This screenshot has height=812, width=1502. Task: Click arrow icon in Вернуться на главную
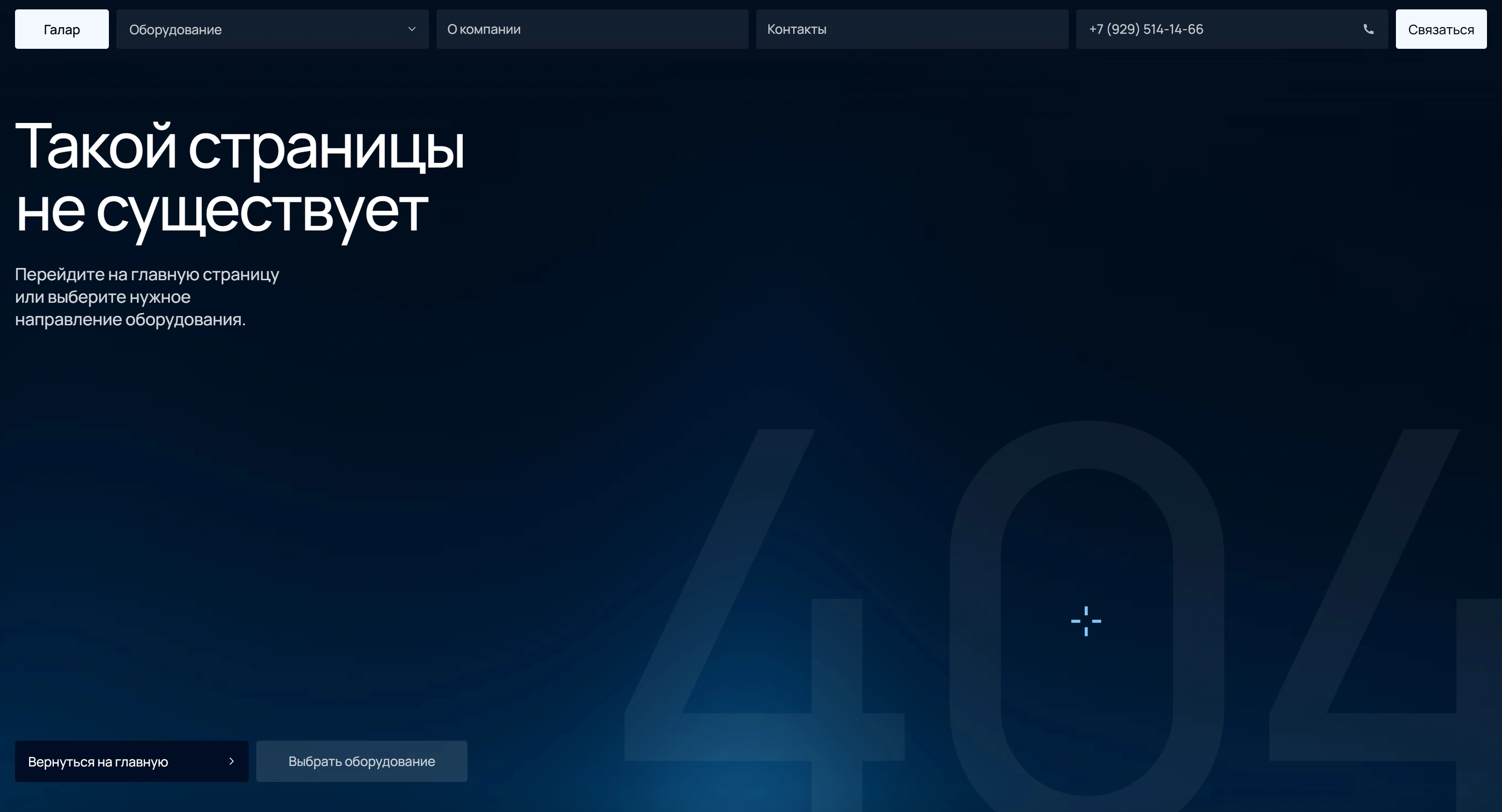click(231, 761)
